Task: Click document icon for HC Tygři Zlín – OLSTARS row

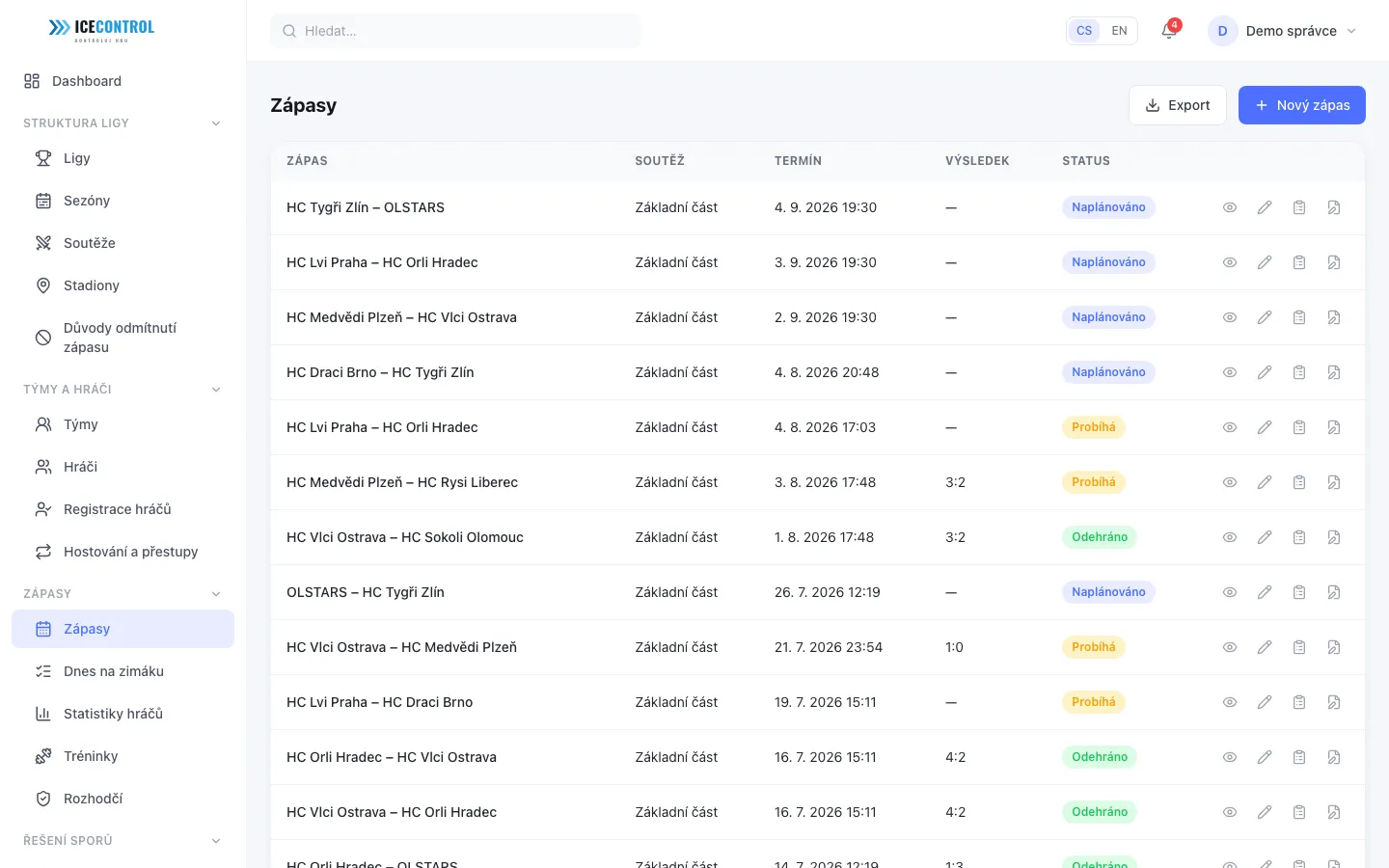Action: click(1334, 207)
